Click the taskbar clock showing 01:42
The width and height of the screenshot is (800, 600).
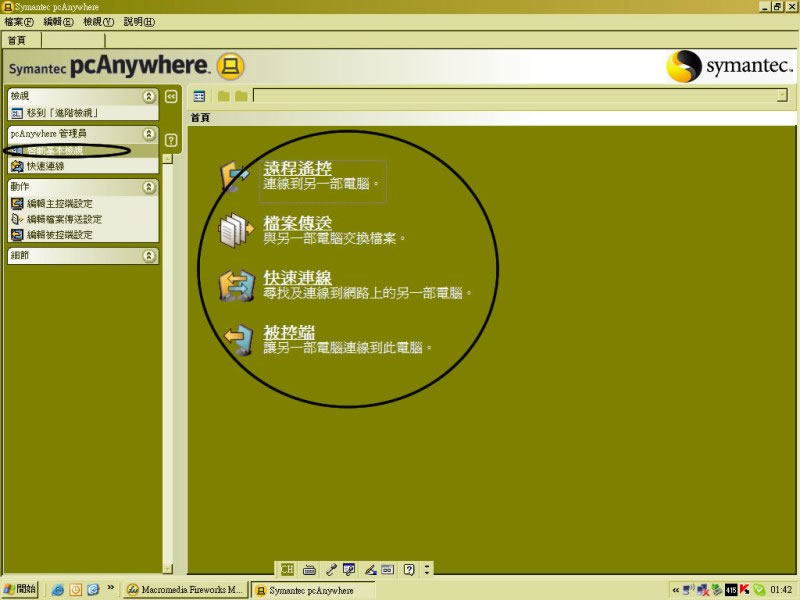(781, 590)
